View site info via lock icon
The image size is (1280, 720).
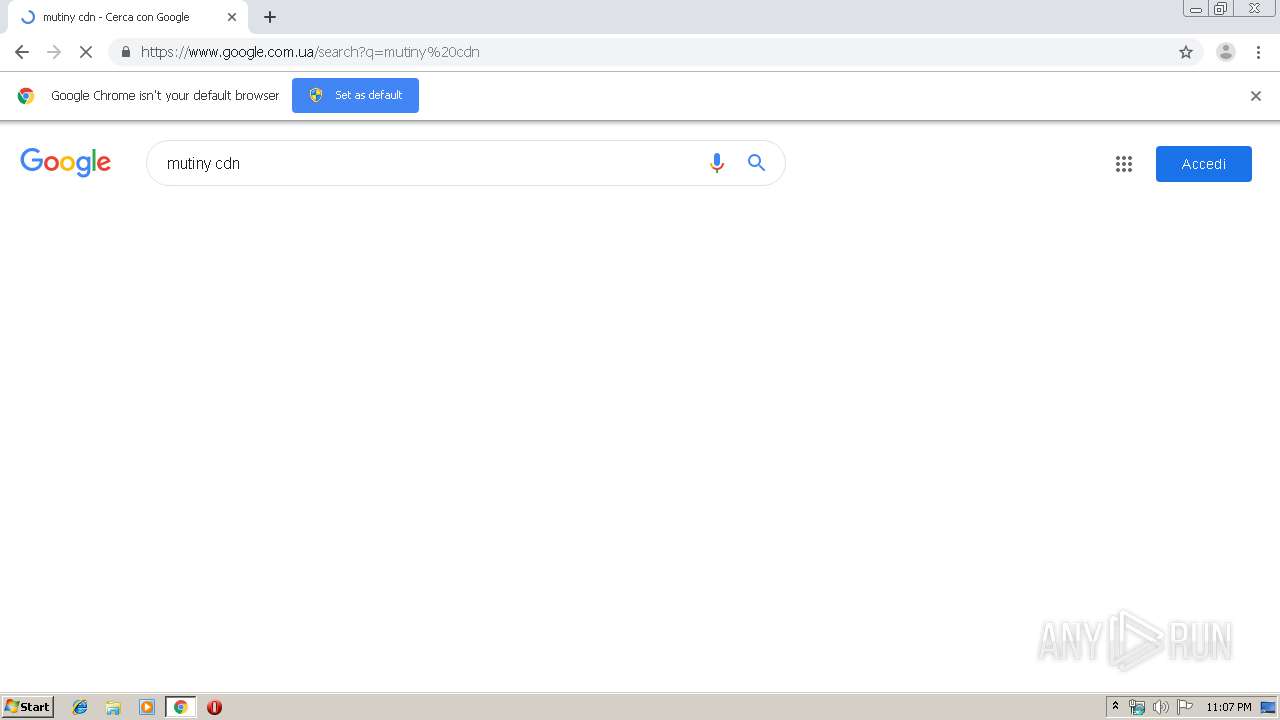[x=125, y=52]
